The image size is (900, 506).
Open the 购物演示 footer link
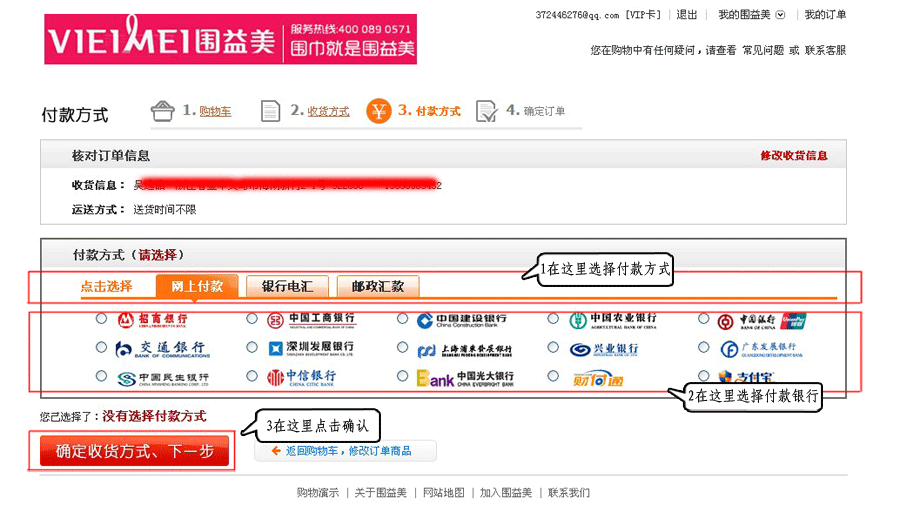(318, 492)
